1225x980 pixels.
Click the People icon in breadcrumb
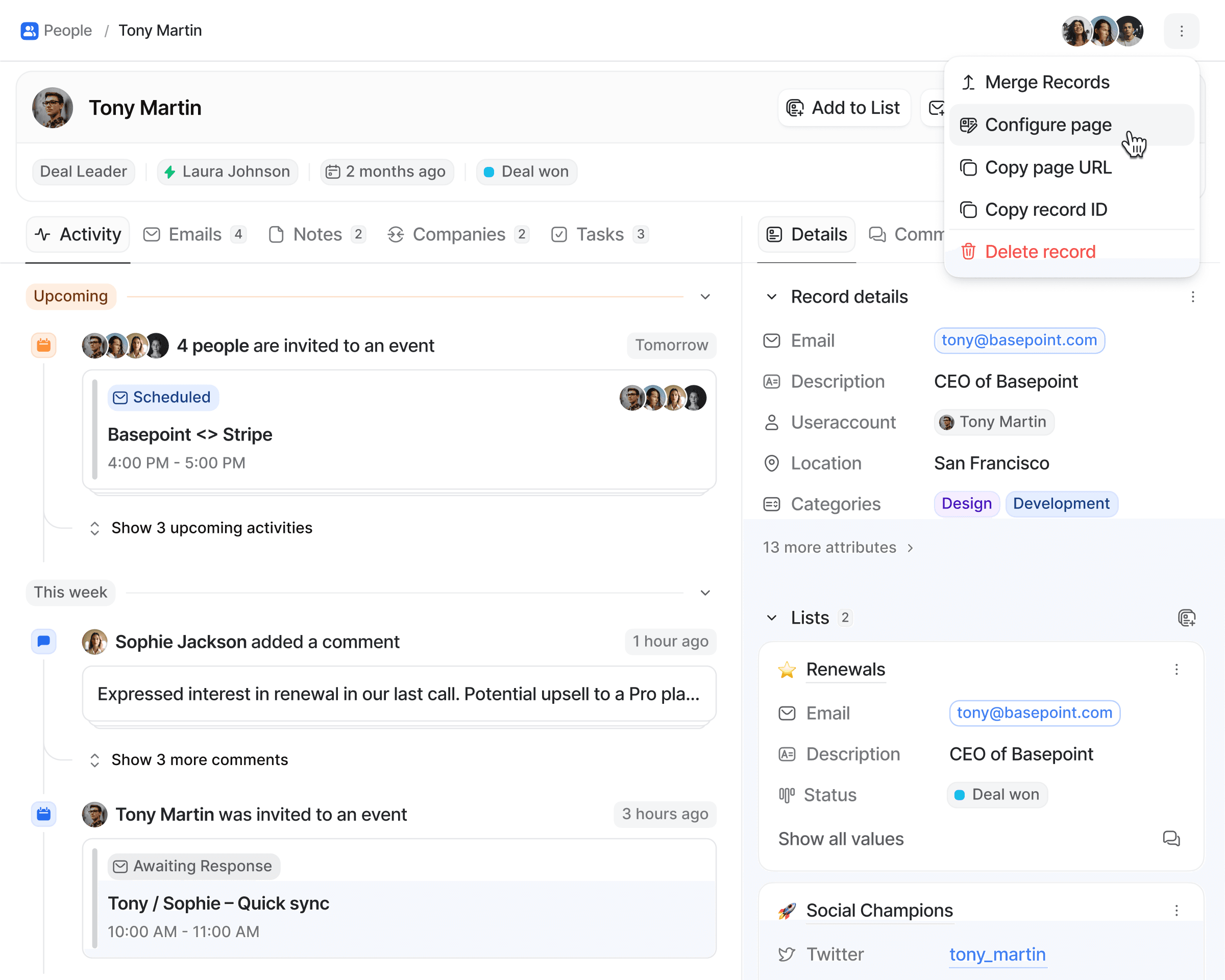tap(29, 30)
